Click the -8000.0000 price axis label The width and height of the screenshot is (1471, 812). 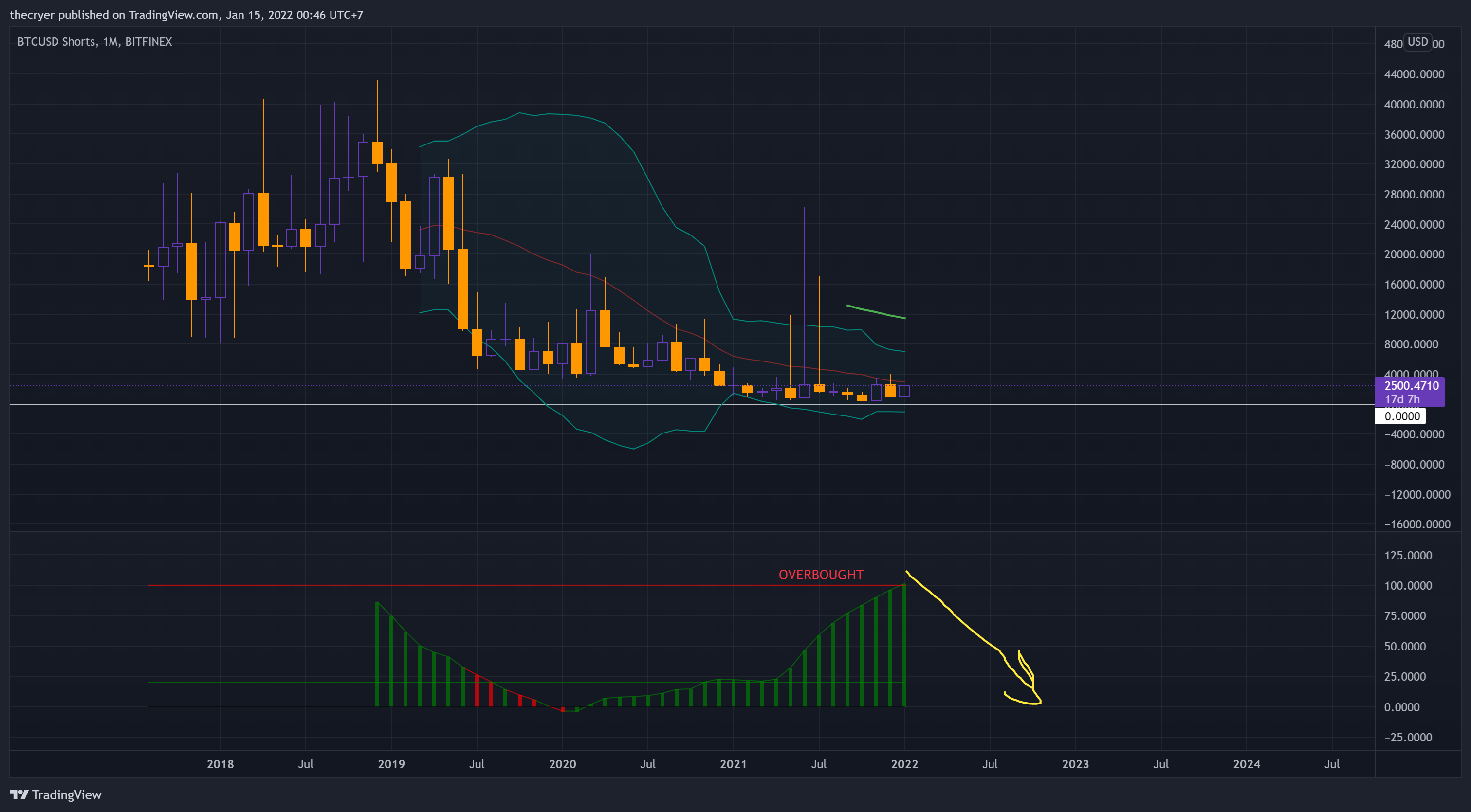(1414, 465)
